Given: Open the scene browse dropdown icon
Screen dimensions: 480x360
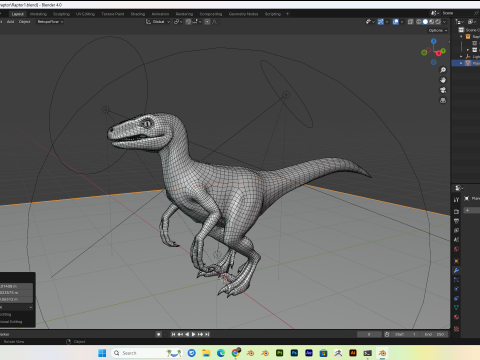Looking at the screenshot, I should click(434, 13).
